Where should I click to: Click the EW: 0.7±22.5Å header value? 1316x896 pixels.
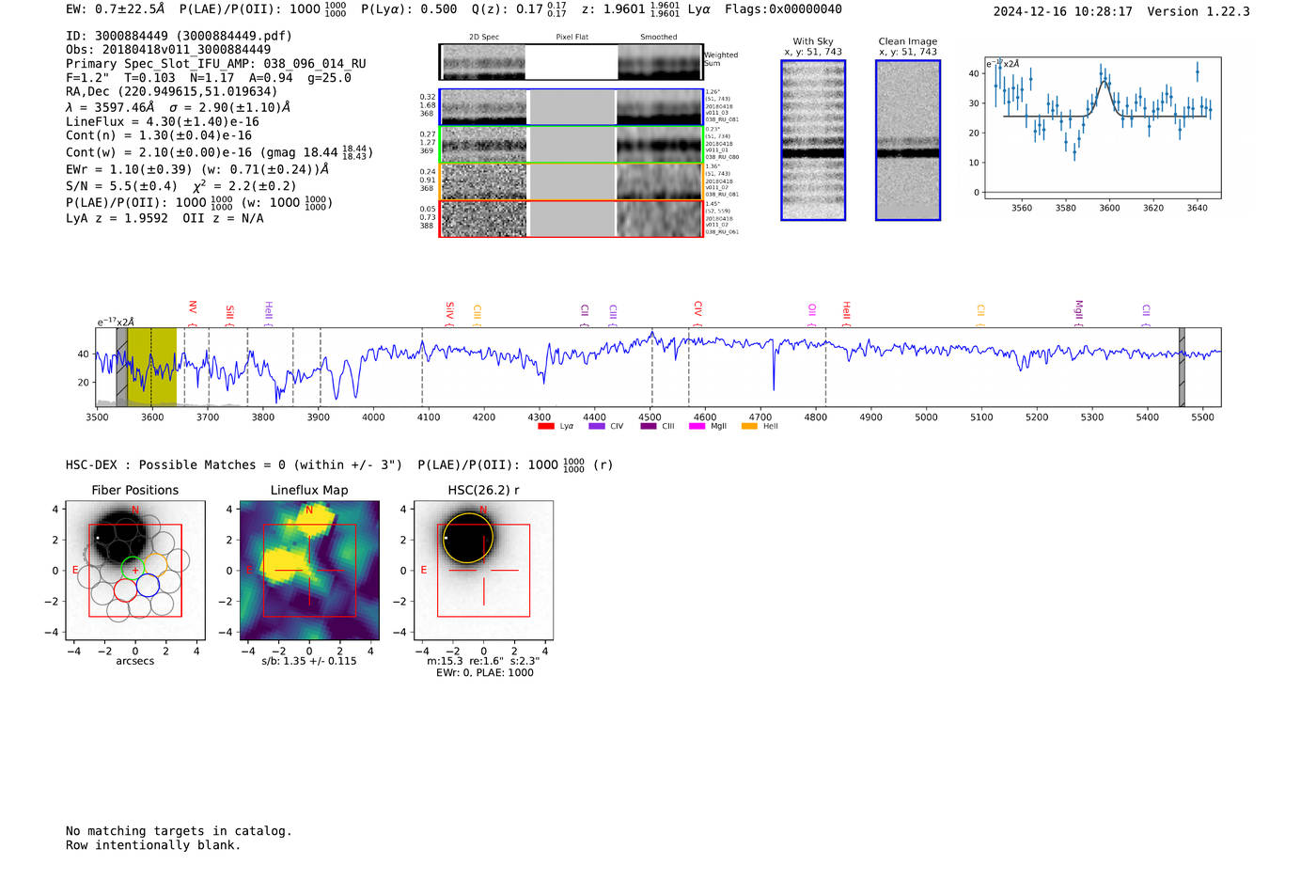(116, 8)
